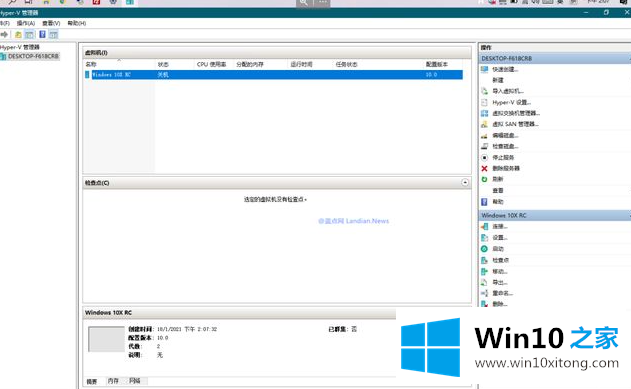Screen dimensions: 631x389
Task: Open the New (新建) submenu in Actions
Action: (x=498, y=80)
